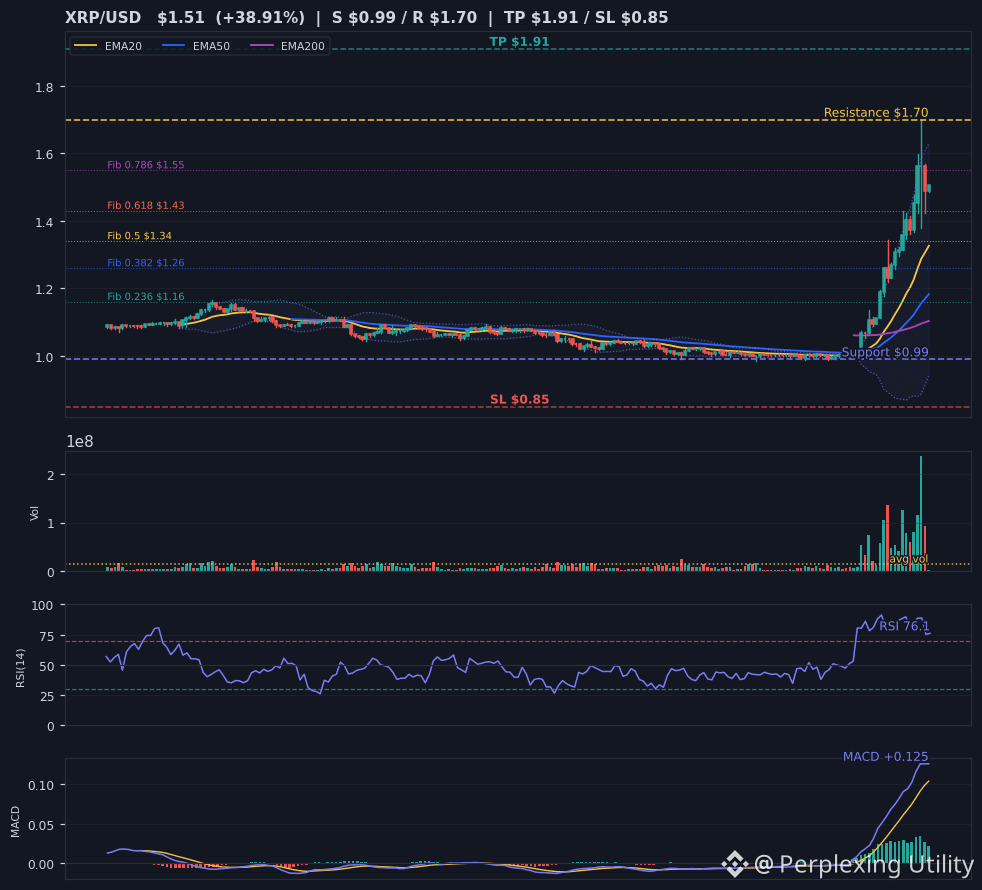The width and height of the screenshot is (982, 890).
Task: Click the Fib 0.618 $1.43 label
Action: [x=145, y=205]
